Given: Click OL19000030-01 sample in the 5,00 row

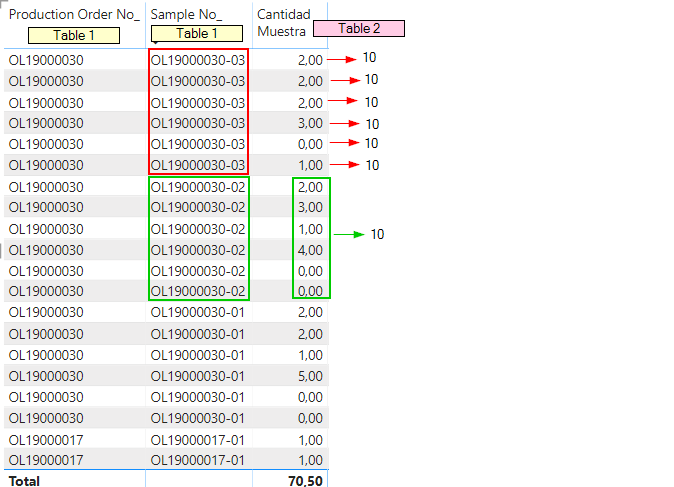Looking at the screenshot, I should coord(198,376).
